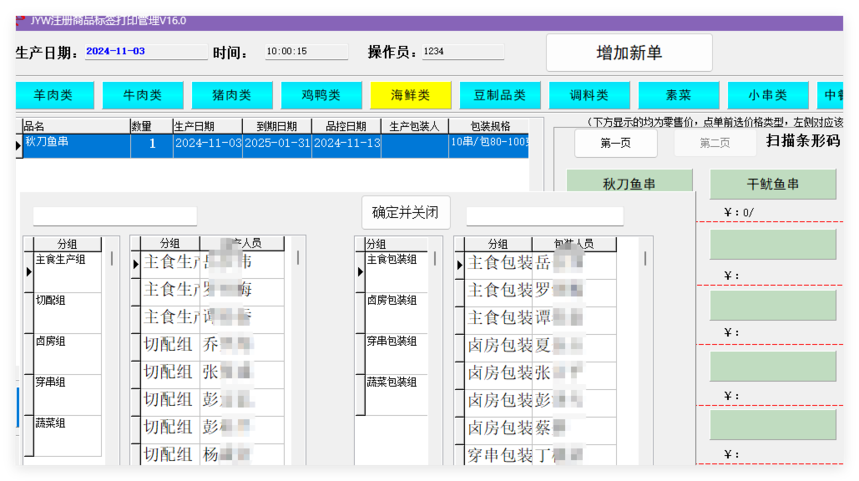Click the search field right of 确定并关闭

tap(545, 216)
